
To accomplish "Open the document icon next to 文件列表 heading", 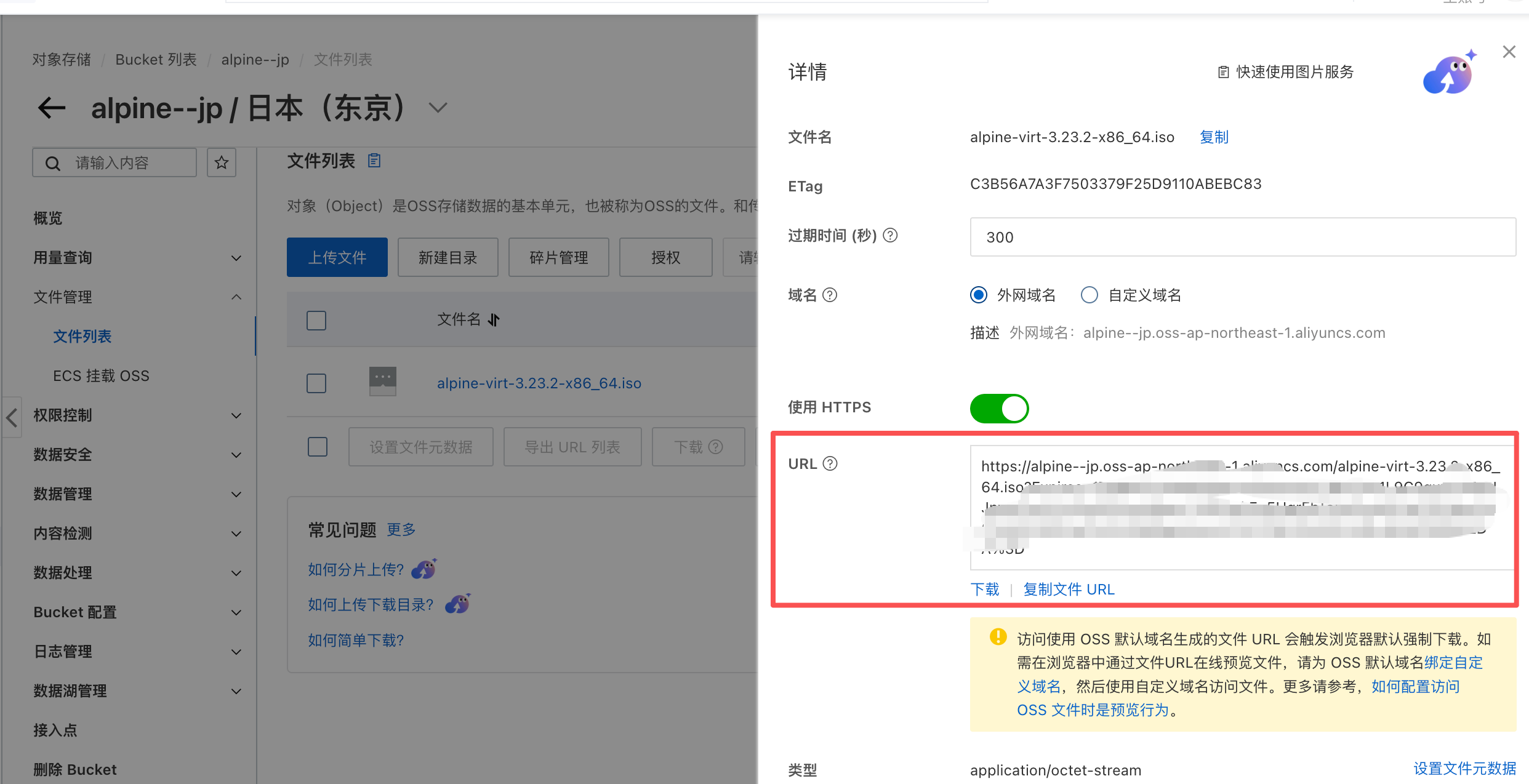I will coord(374,161).
